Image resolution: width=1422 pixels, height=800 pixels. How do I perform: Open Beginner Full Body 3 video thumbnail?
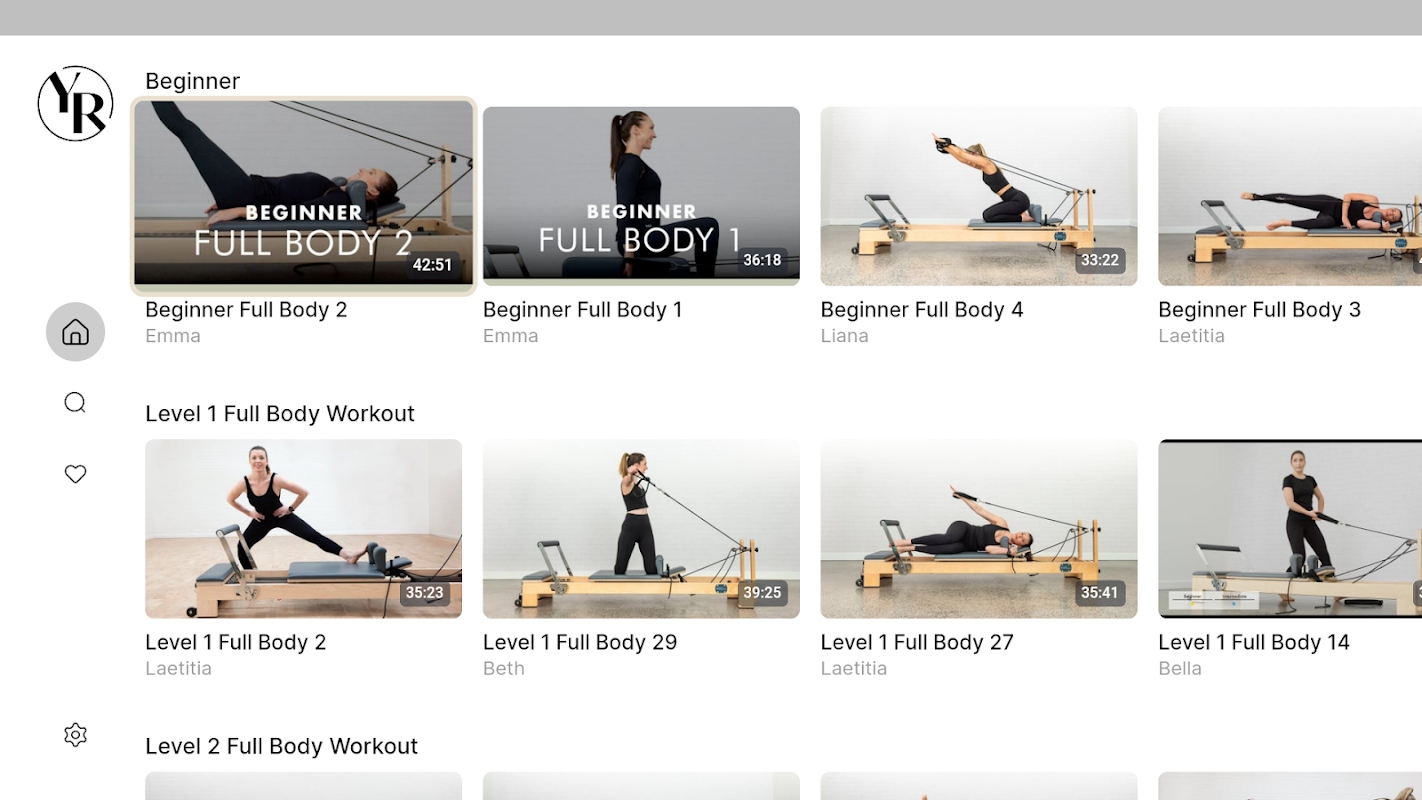[1290, 196]
